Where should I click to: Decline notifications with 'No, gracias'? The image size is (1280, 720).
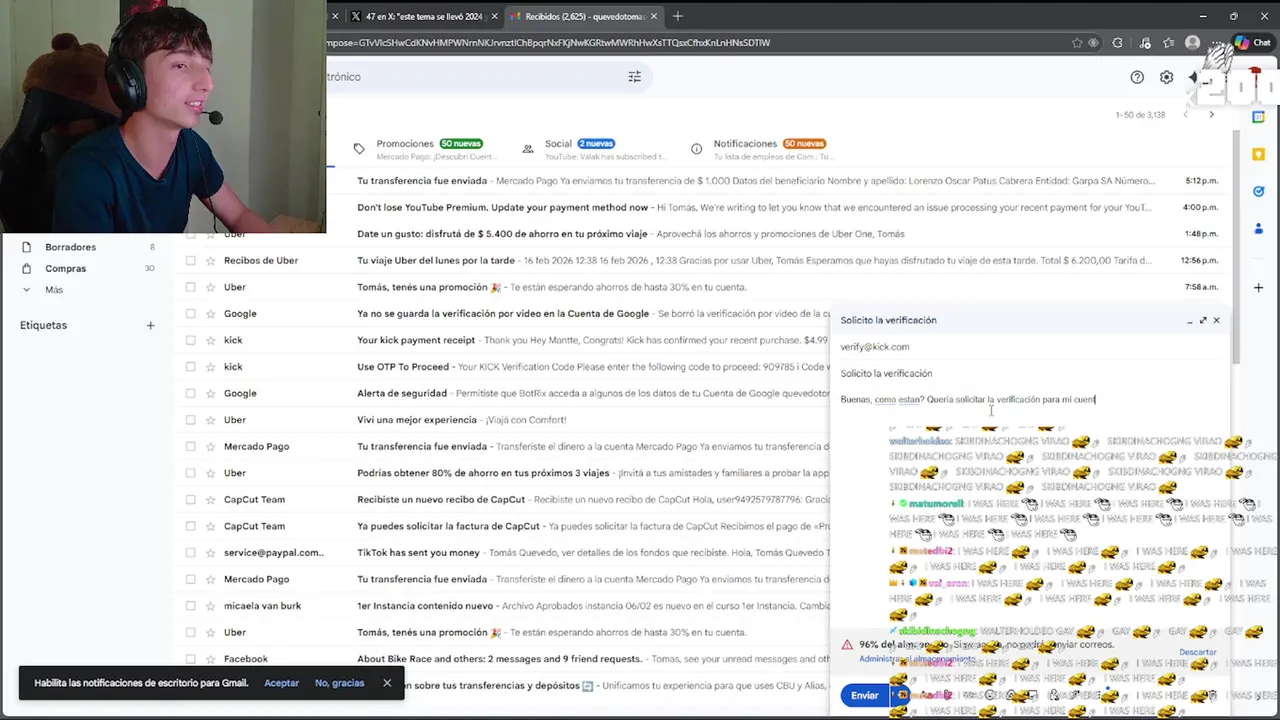[339, 683]
